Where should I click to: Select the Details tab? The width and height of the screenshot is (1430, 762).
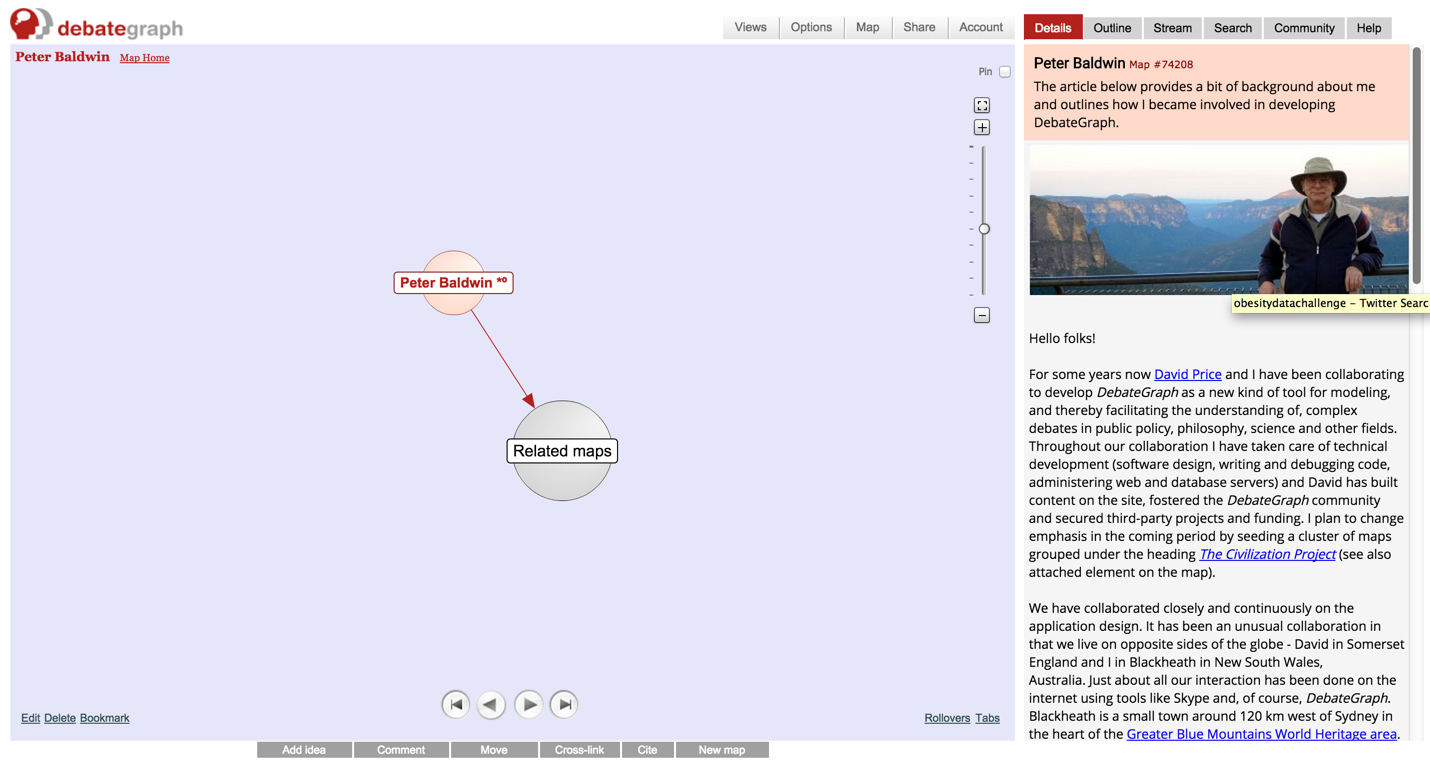1052,28
